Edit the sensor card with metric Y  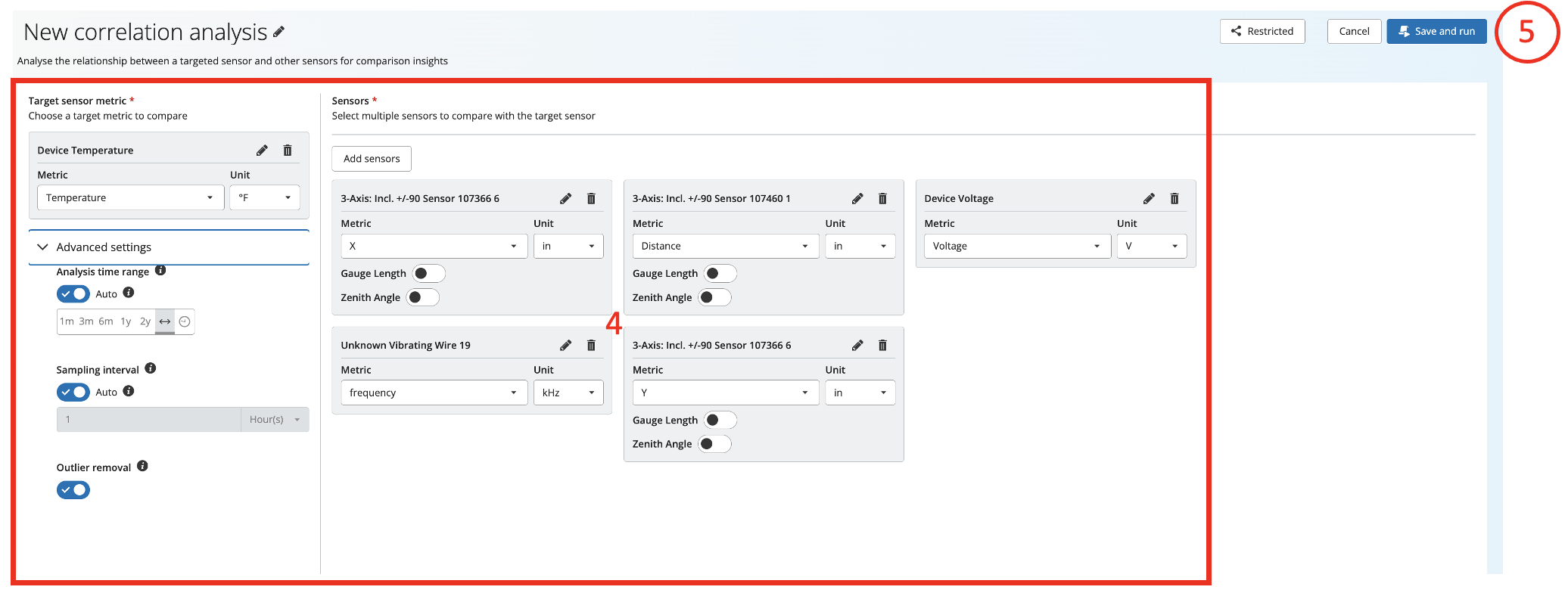pyautogui.click(x=857, y=346)
